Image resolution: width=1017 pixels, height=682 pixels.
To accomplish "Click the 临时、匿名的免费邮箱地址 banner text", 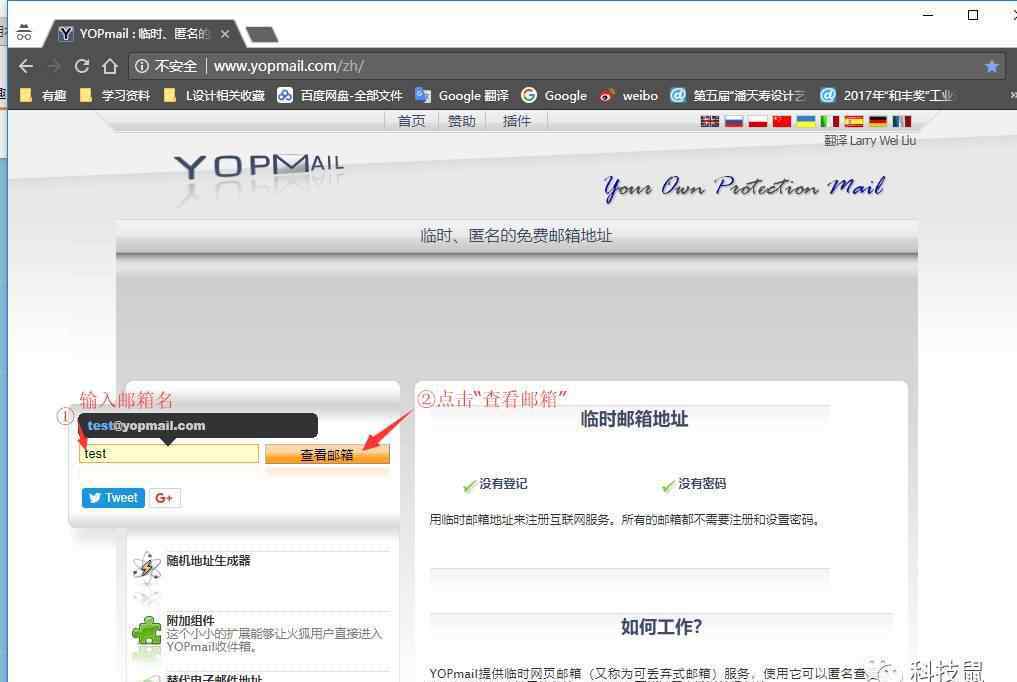I will coord(516,235).
